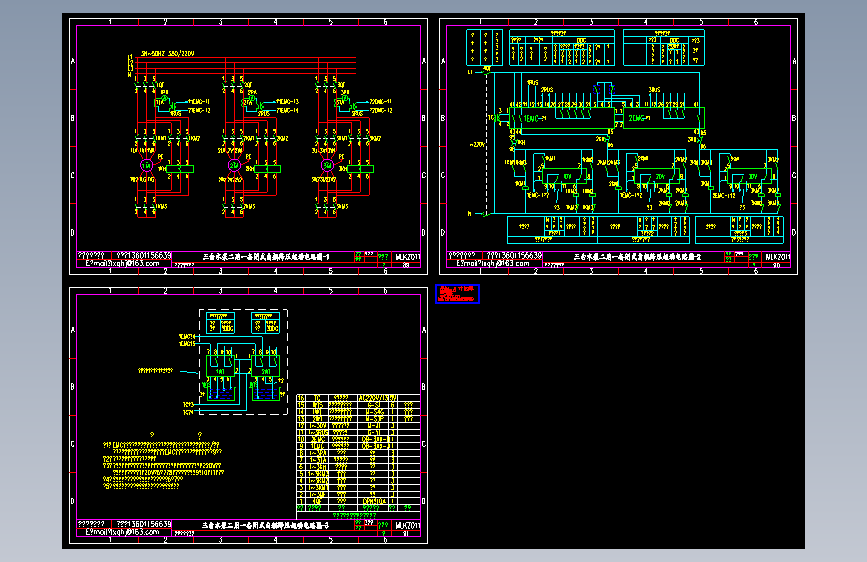Click the 163.com email text in sheet 1
Image resolution: width=867 pixels, height=562 pixels.
122,263
